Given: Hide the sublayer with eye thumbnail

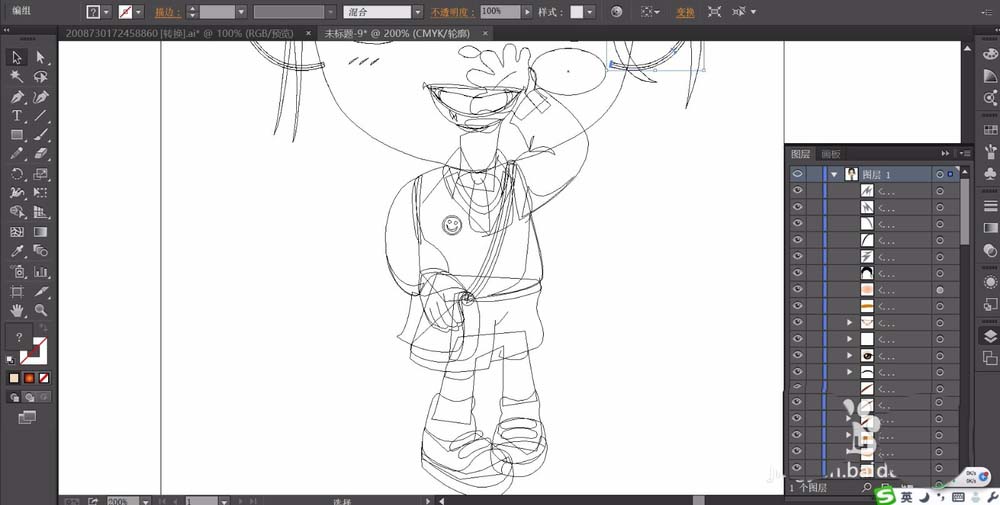Looking at the screenshot, I should (x=797, y=355).
